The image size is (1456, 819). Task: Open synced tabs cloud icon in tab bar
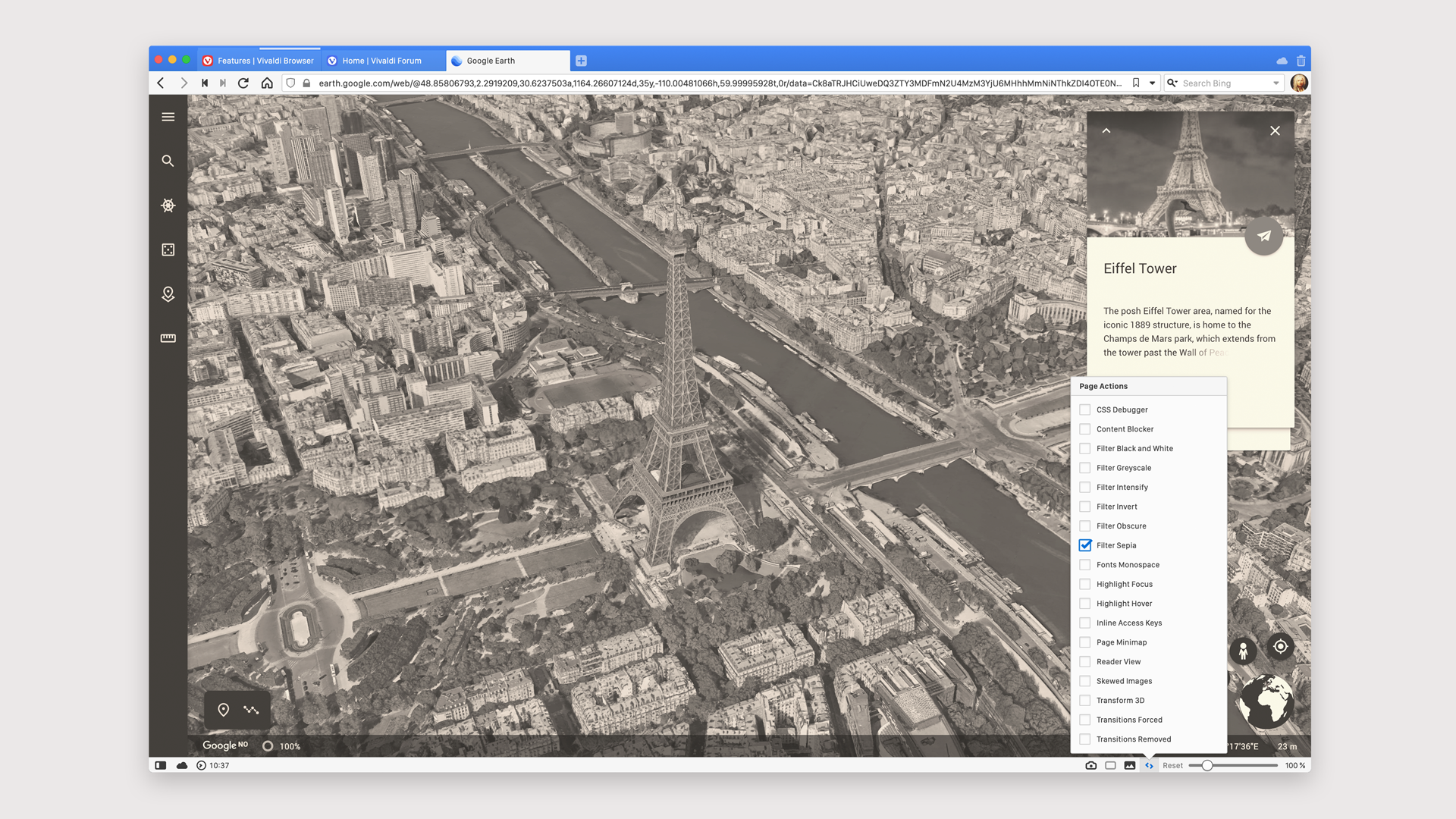(x=1282, y=61)
